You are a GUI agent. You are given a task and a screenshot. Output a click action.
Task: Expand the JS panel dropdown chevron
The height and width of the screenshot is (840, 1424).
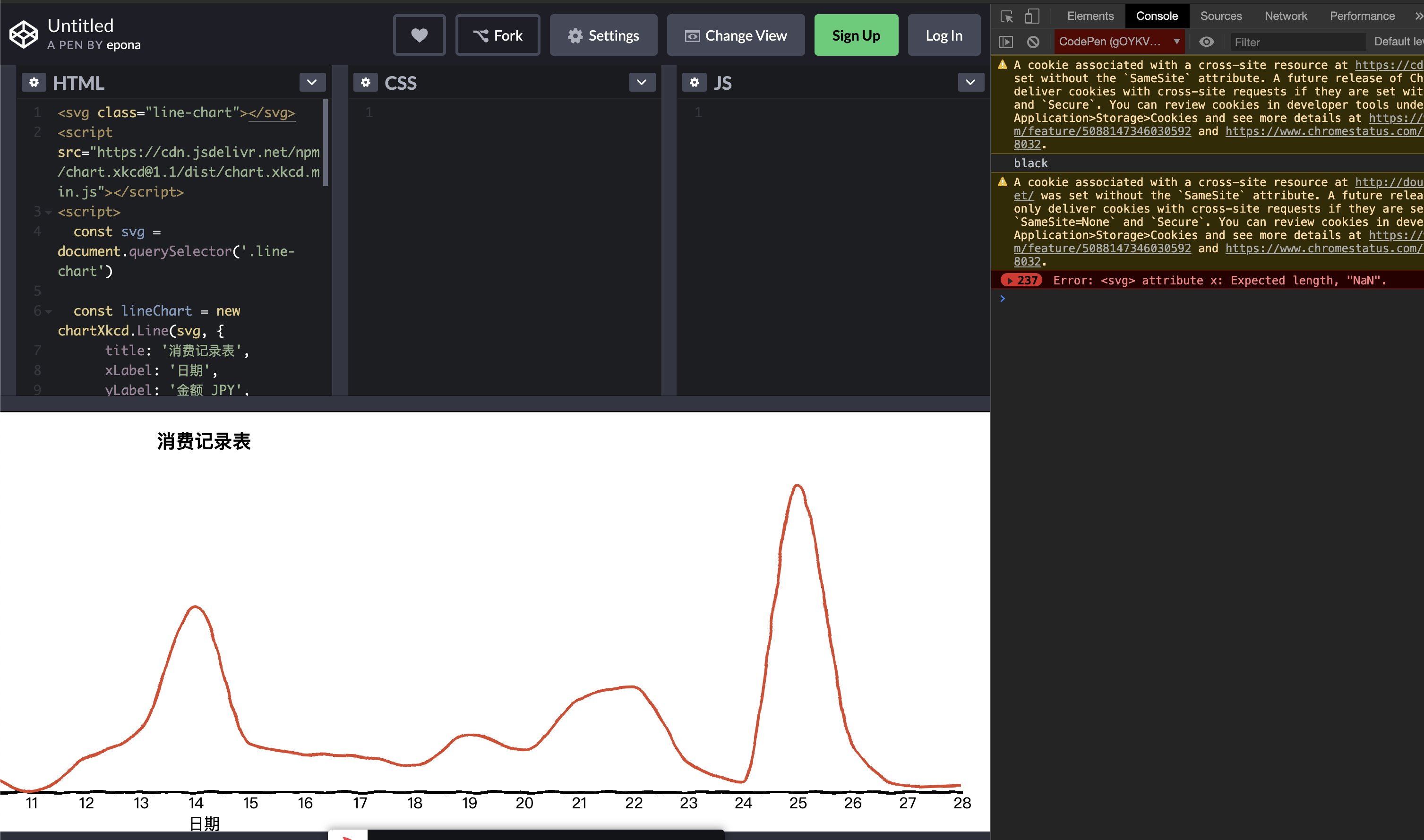[970, 83]
